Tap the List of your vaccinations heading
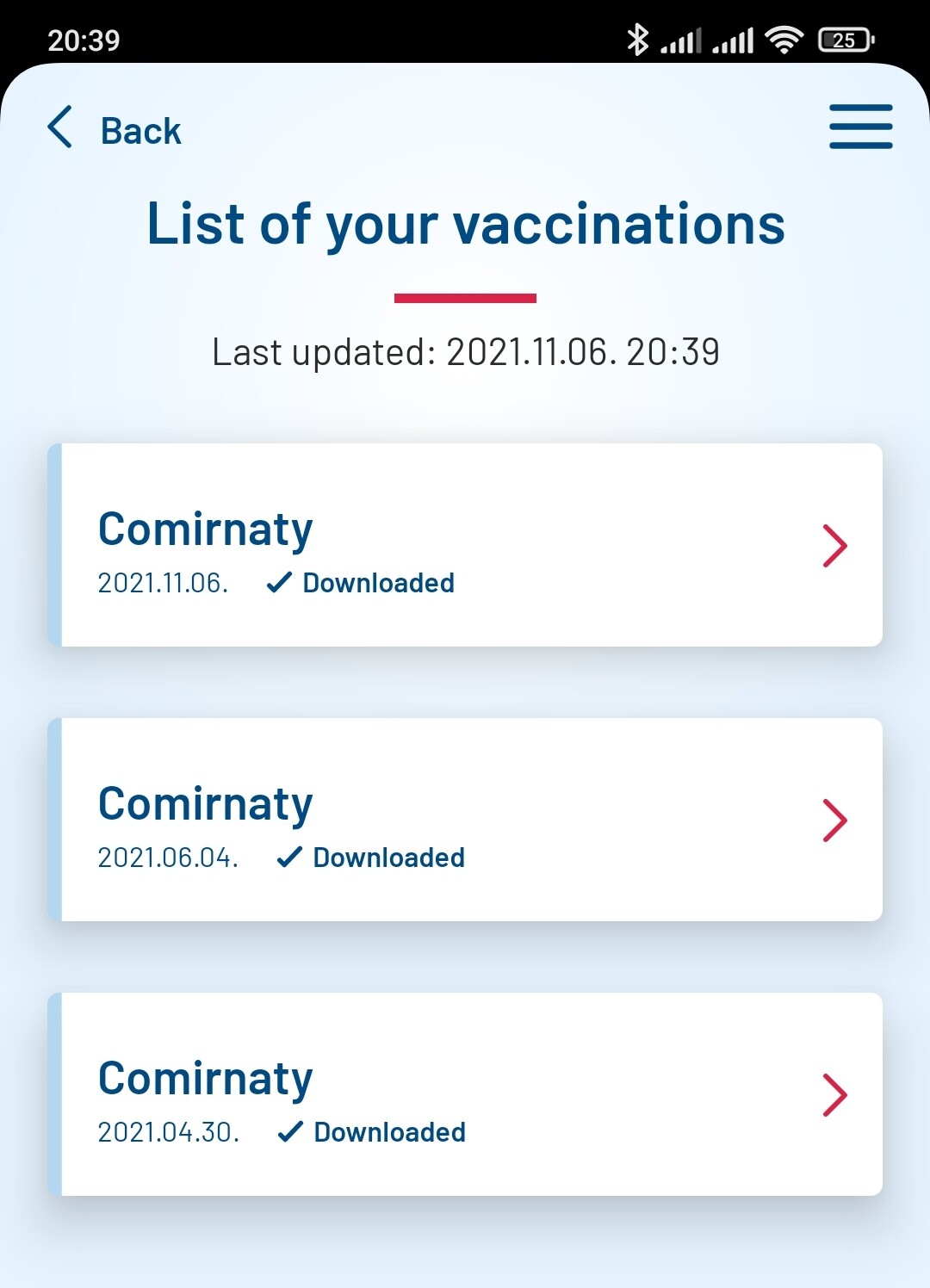930x1288 pixels. 466,224
